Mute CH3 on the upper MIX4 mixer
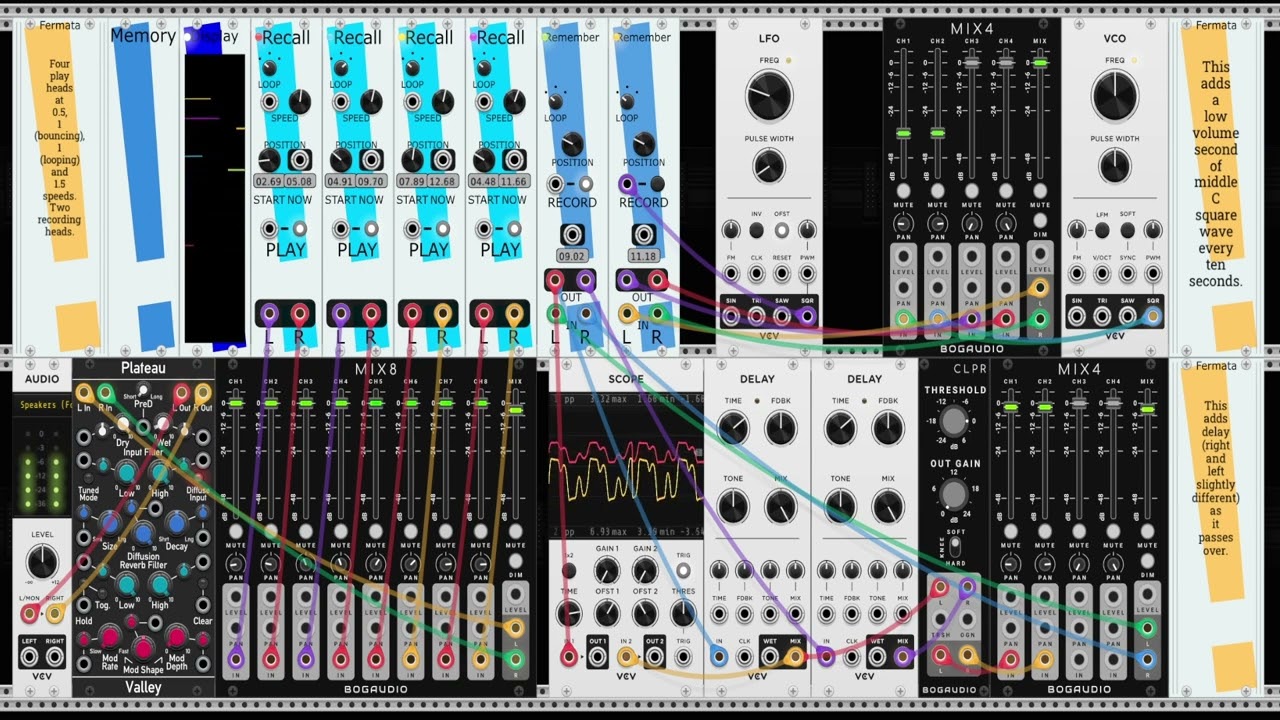This screenshot has width=1280, height=720. point(972,191)
